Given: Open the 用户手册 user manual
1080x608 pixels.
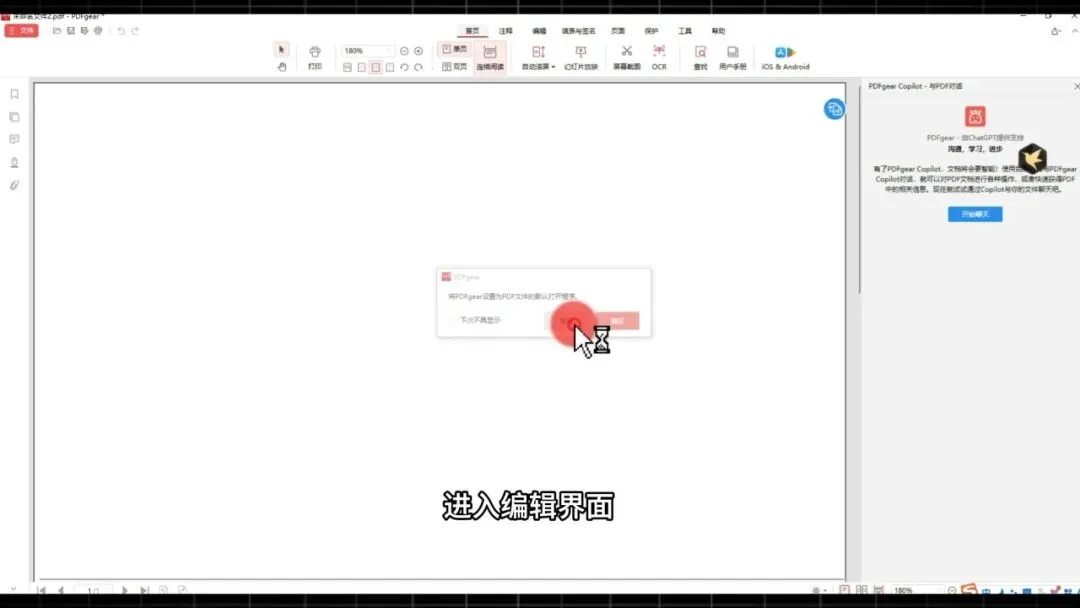Looking at the screenshot, I should [x=733, y=58].
